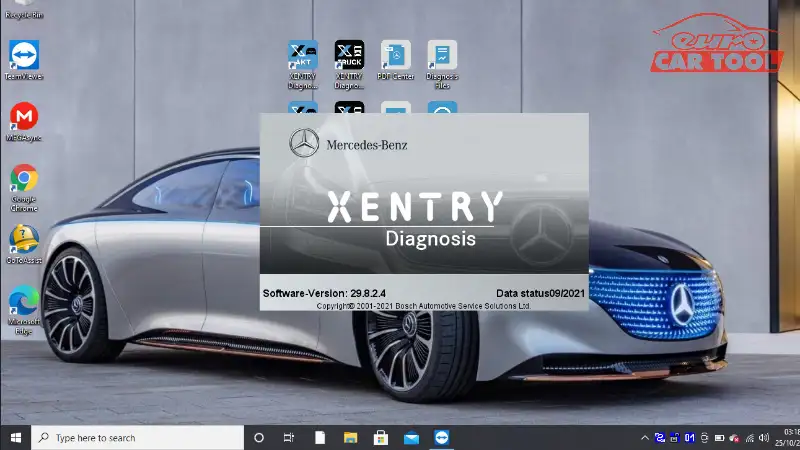800x450 pixels.
Task: Open the taskbar clock and date
Action: (x=787, y=438)
